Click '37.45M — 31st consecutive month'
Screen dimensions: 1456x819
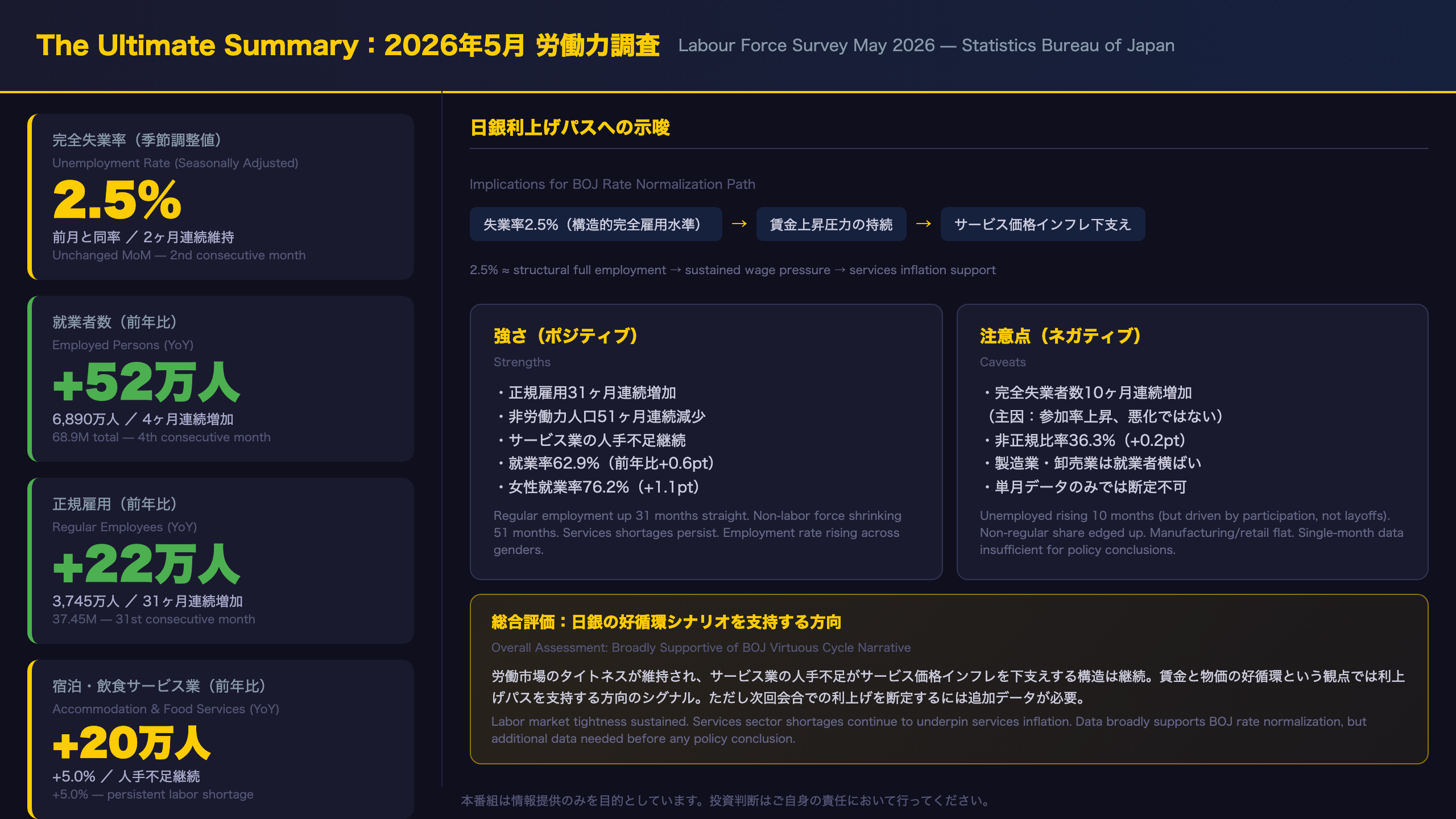[x=154, y=619]
